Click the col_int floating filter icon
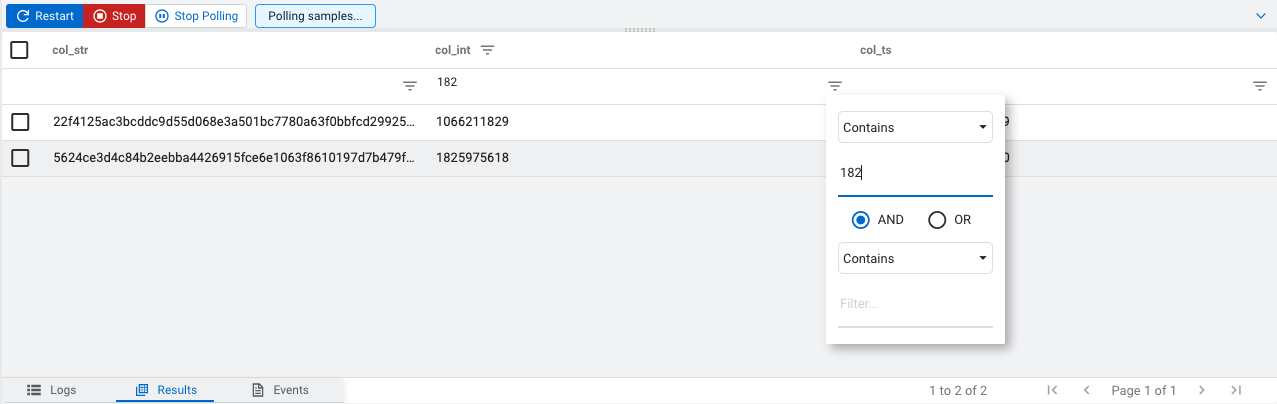Image resolution: width=1277 pixels, height=404 pixels. pyautogui.click(x=835, y=87)
